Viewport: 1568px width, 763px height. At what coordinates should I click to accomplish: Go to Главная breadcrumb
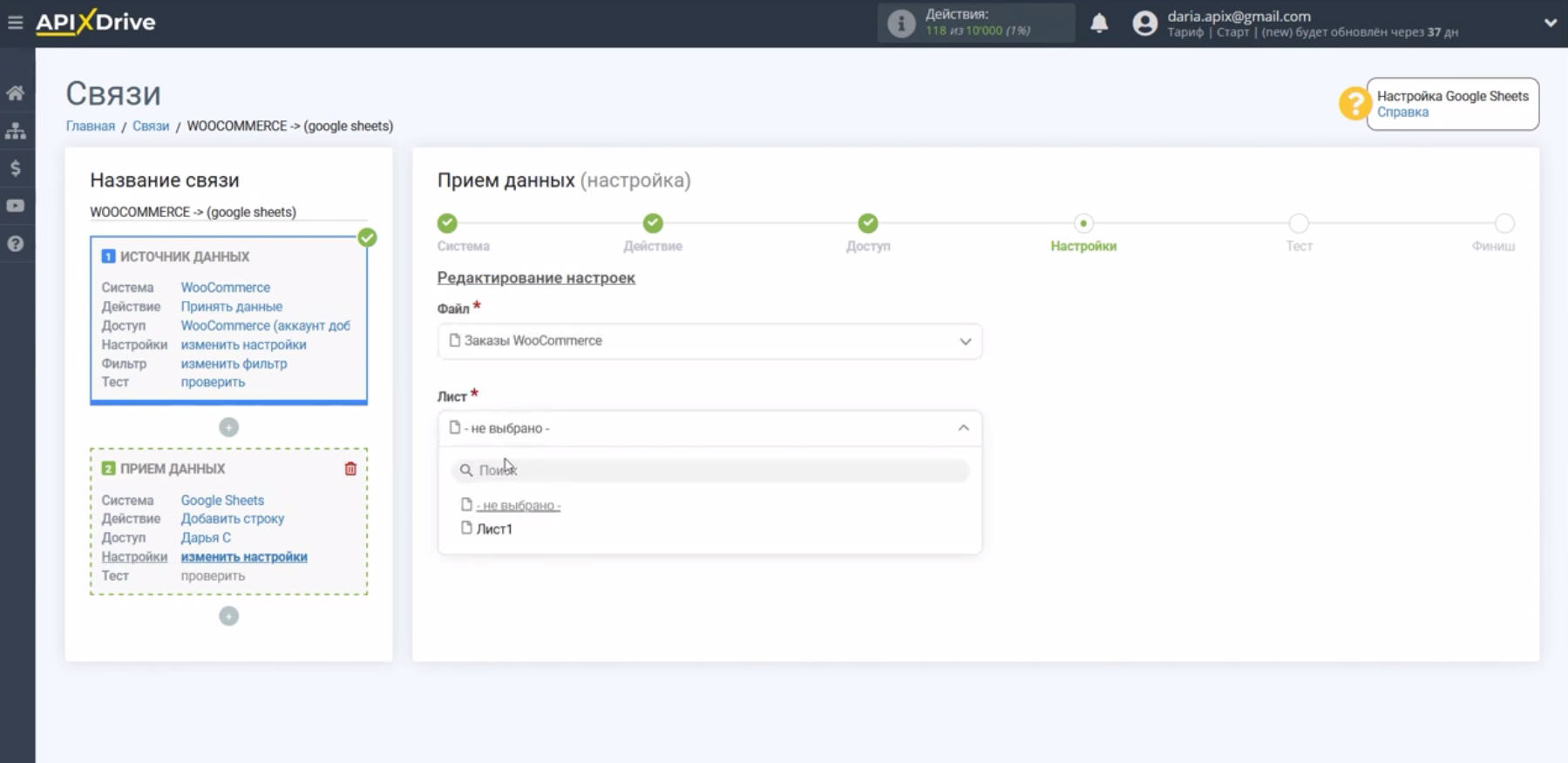(x=91, y=126)
